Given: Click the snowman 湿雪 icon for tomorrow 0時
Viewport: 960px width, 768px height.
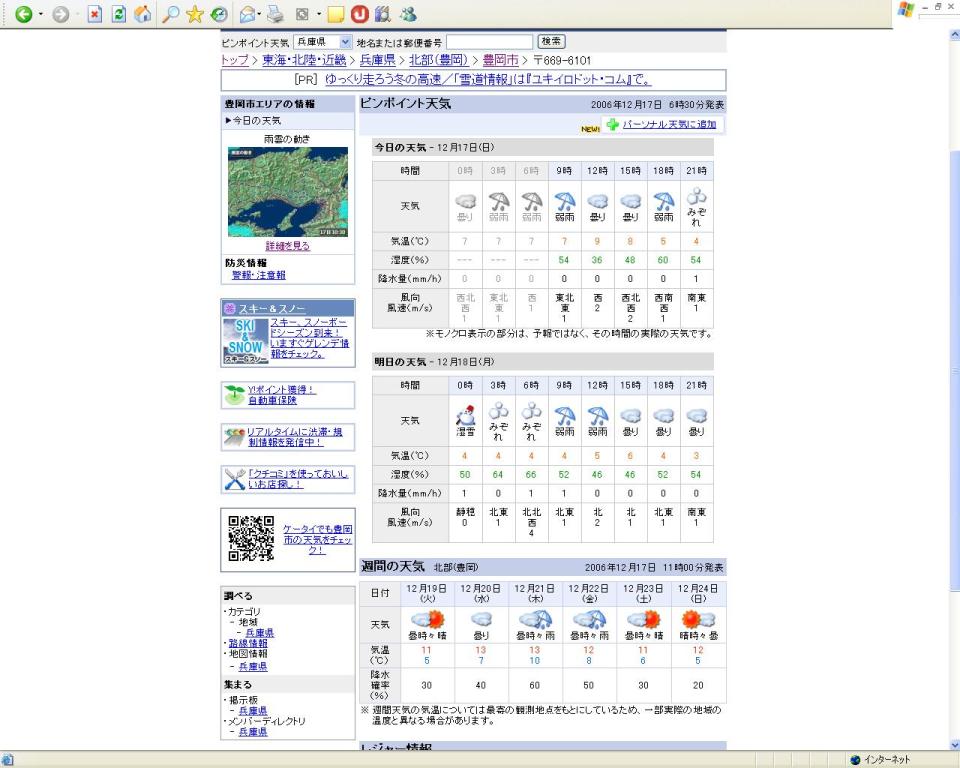Looking at the screenshot, I should tap(465, 415).
